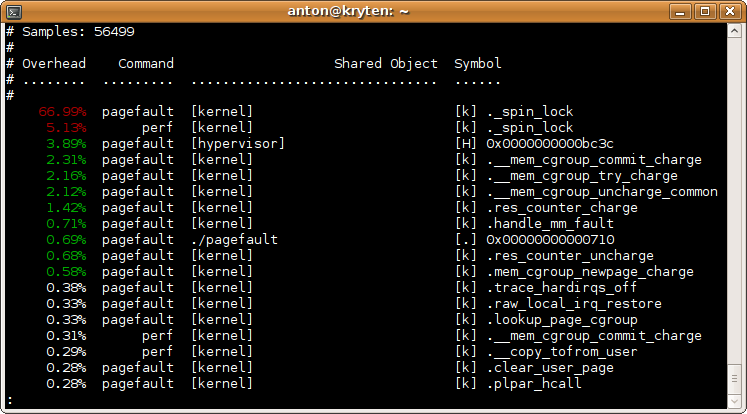Click the Shared Object column header
The height and width of the screenshot is (414, 747).
[385, 63]
